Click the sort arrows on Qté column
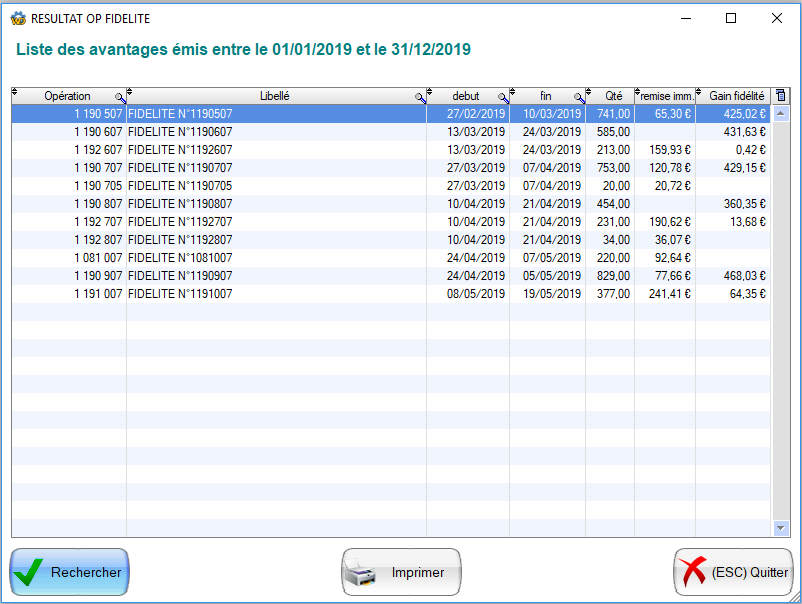 pos(589,93)
